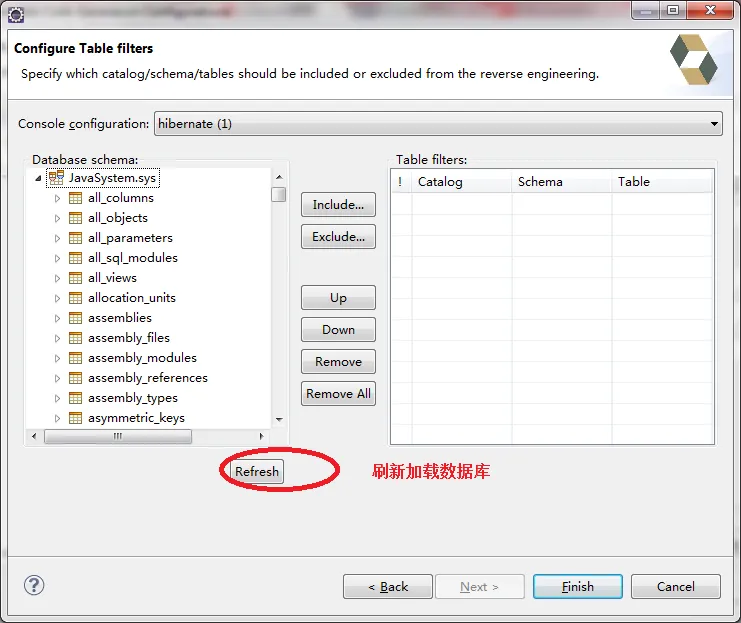741x623 pixels.
Task: Move filter Down
Action: [338, 329]
